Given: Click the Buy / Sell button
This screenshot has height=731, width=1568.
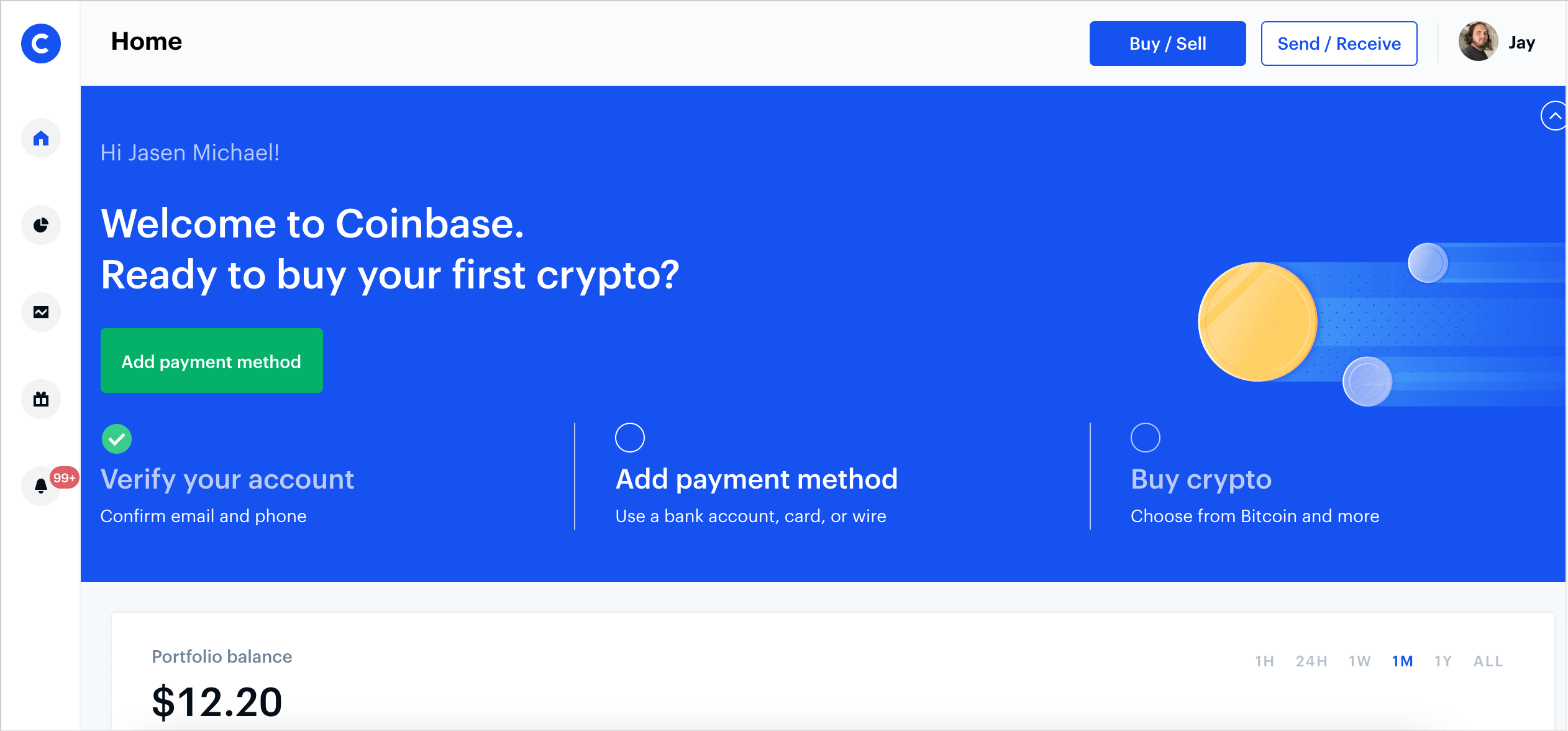Looking at the screenshot, I should [1168, 44].
